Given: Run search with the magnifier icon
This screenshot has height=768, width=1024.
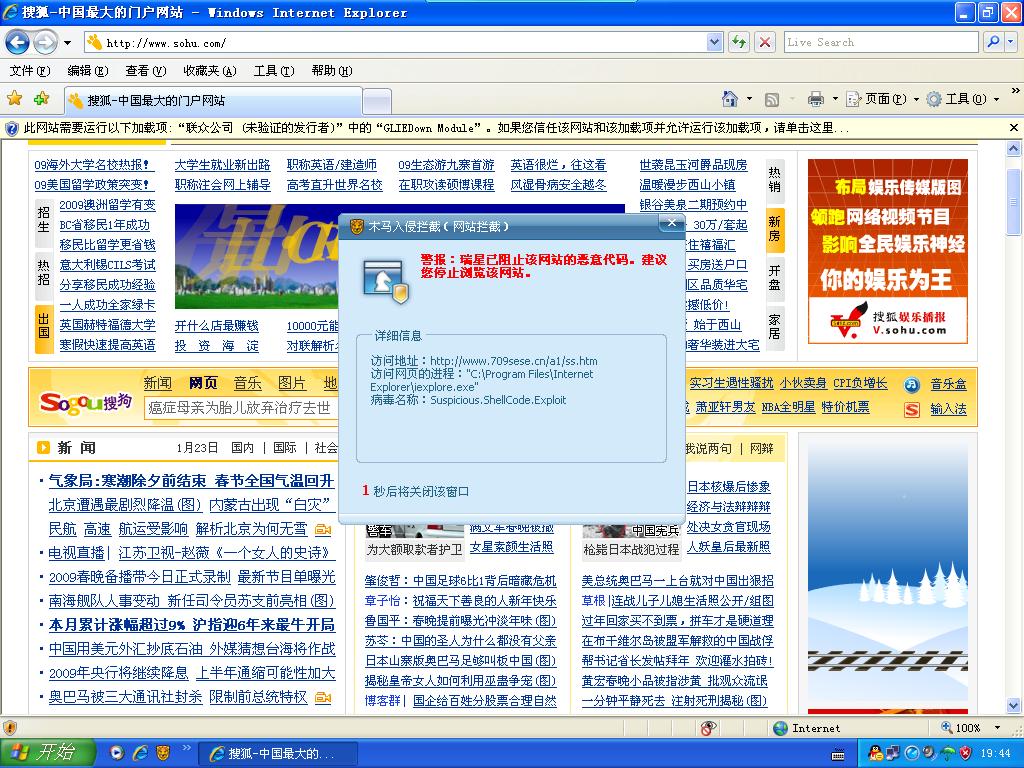Looking at the screenshot, I should click(993, 42).
